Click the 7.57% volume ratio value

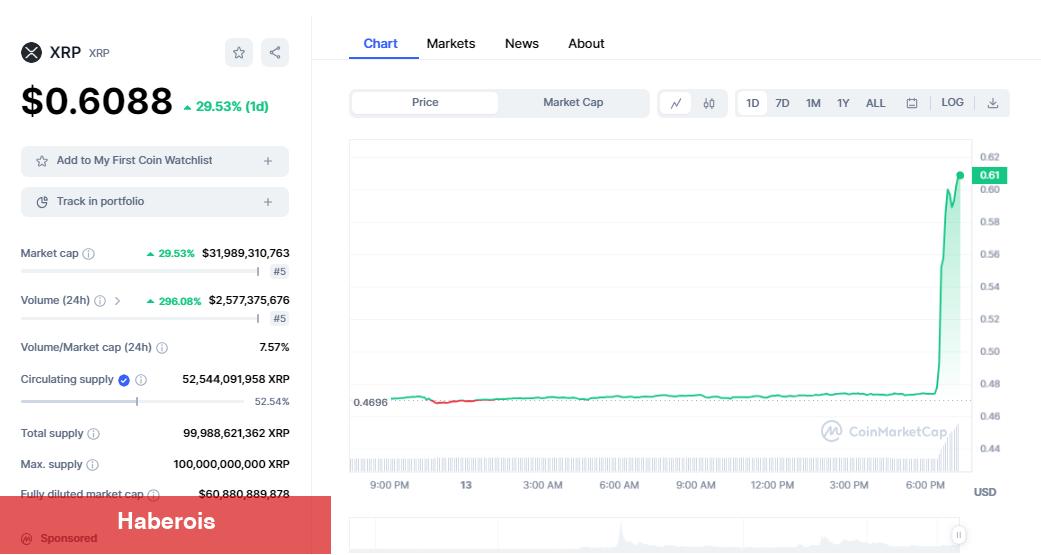[x=274, y=347]
